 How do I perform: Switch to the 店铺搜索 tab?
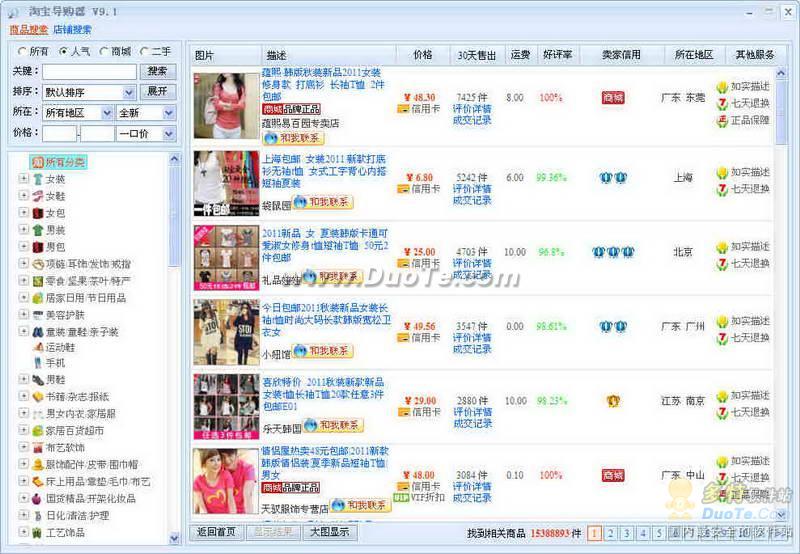[x=72, y=30]
